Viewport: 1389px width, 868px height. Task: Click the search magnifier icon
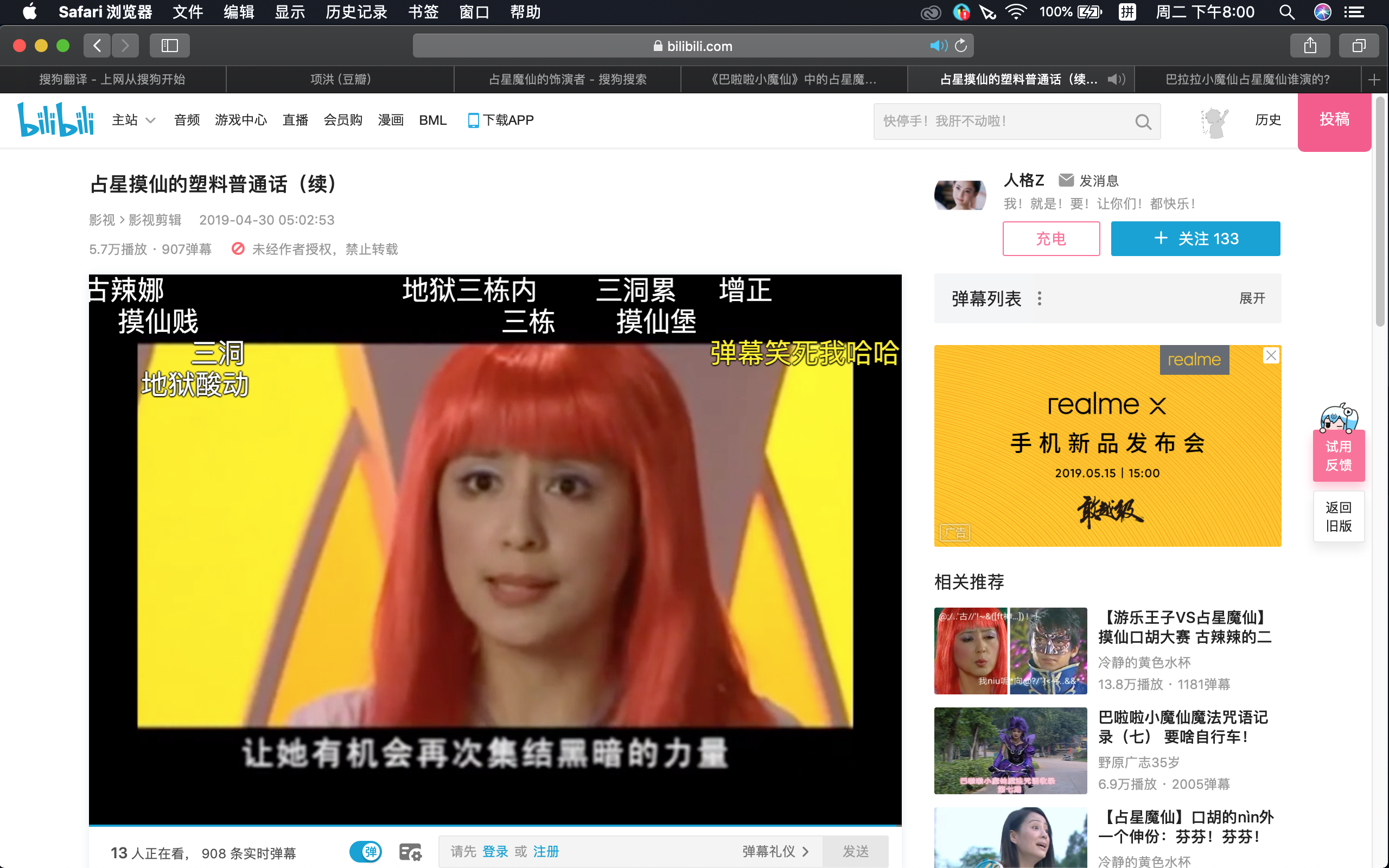pyautogui.click(x=1142, y=122)
